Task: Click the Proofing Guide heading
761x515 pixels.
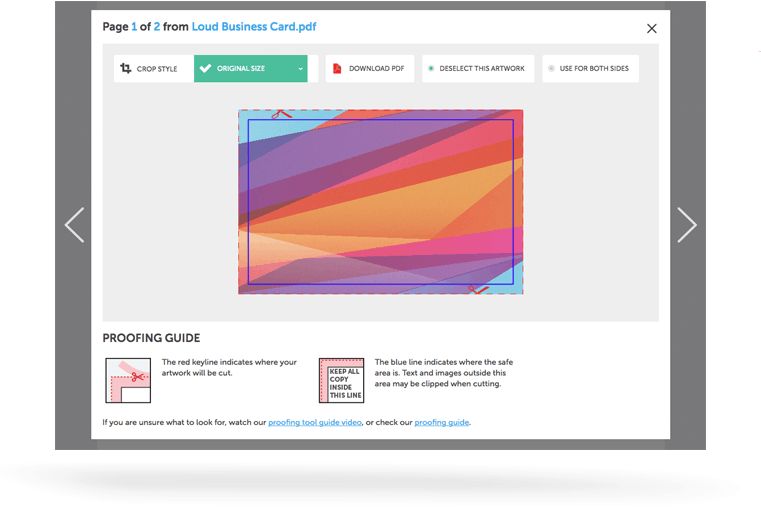Action: point(151,338)
